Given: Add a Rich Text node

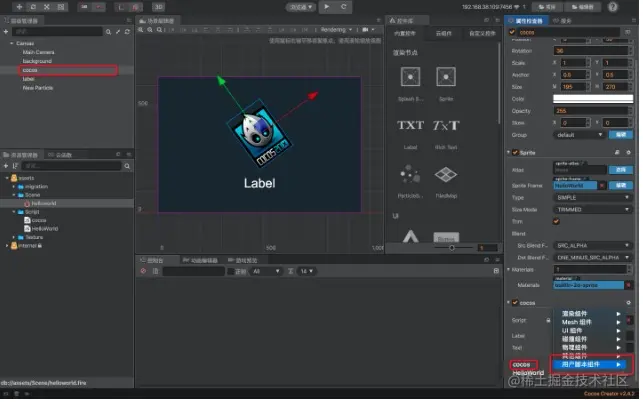Looking at the screenshot, I should point(446,125).
